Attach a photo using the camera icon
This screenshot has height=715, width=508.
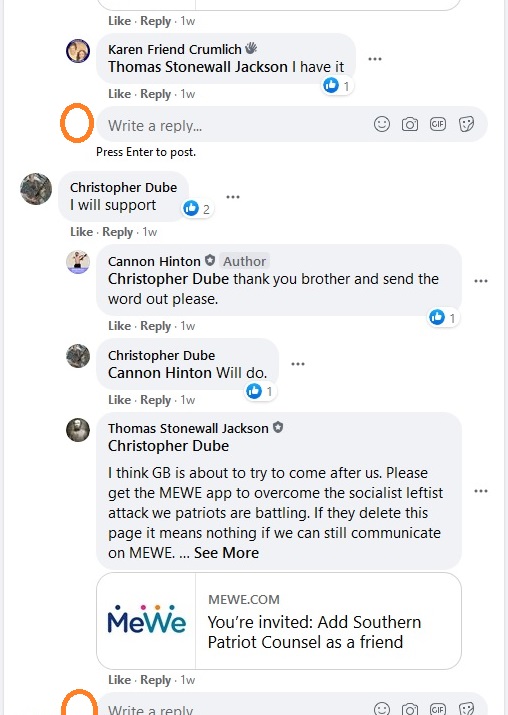coord(410,124)
